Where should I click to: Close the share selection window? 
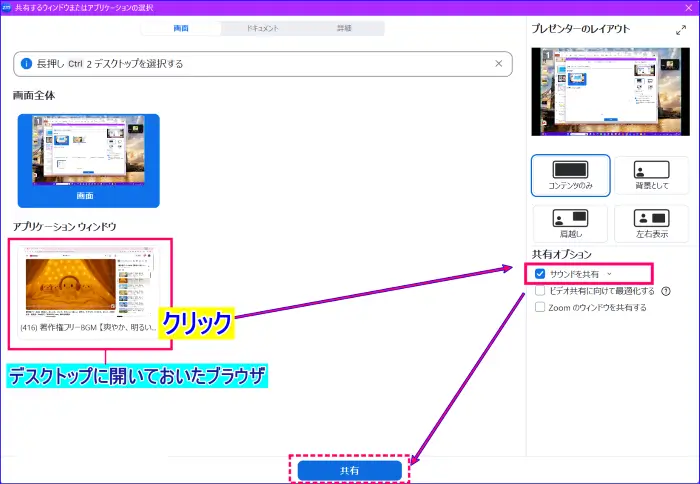[x=689, y=8]
